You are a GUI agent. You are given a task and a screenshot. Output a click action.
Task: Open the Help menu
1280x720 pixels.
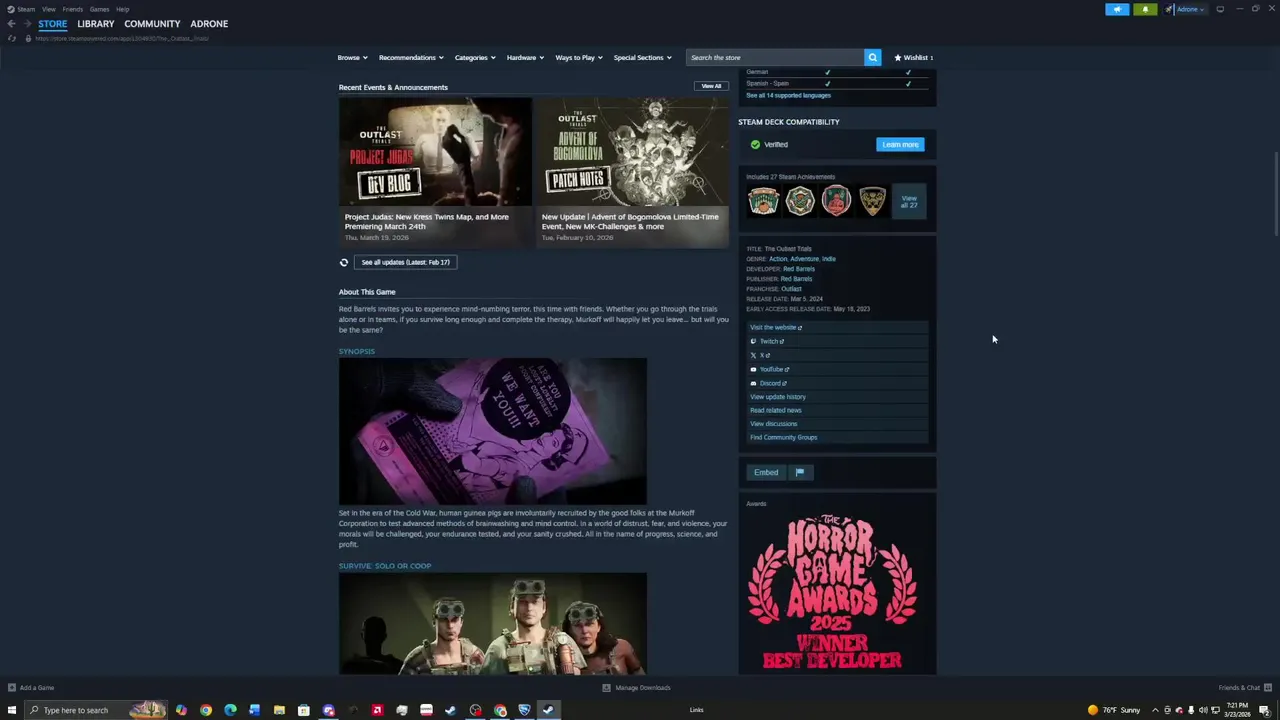(122, 9)
